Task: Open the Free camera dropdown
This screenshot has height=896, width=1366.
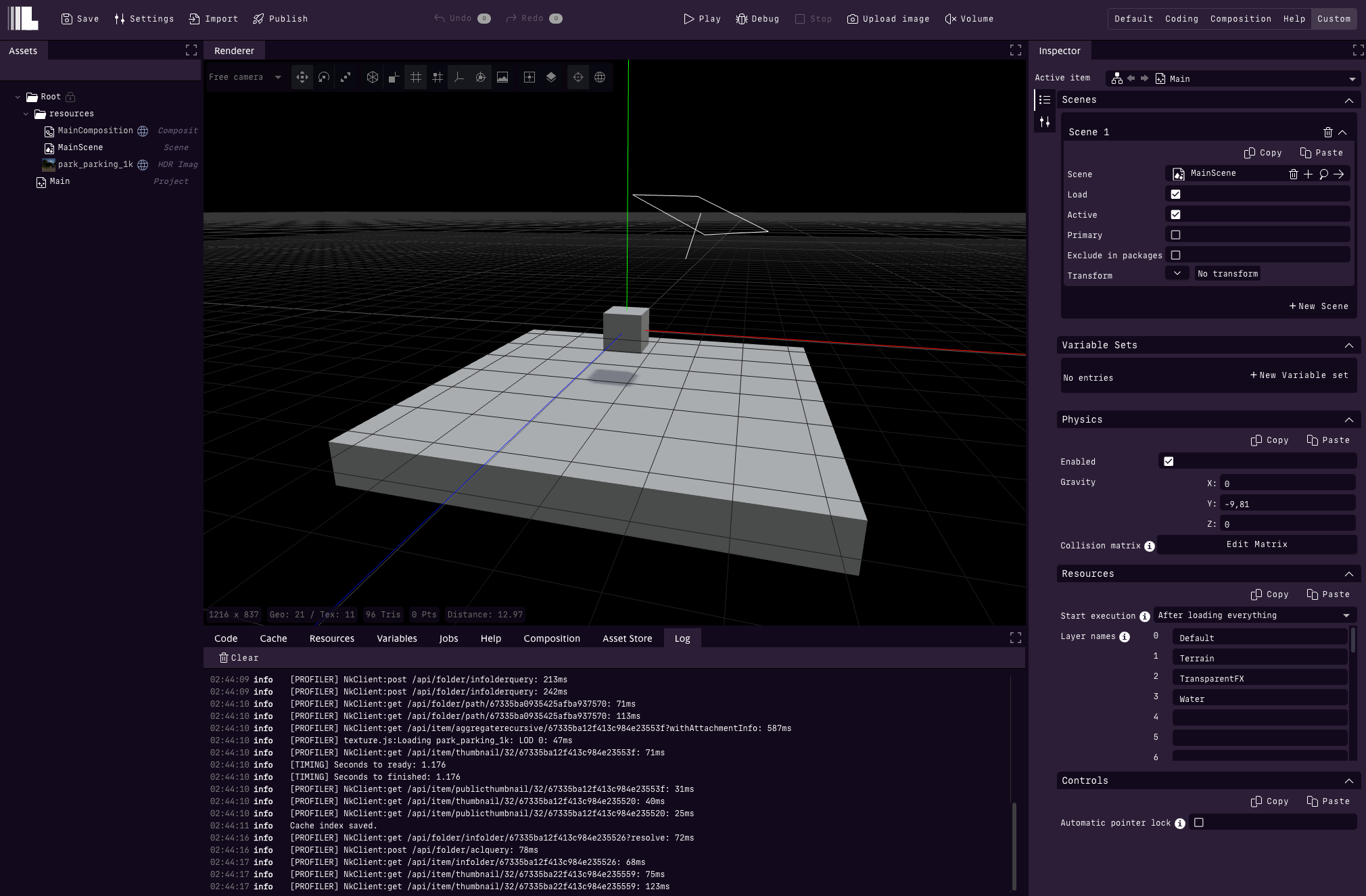Action: [245, 77]
